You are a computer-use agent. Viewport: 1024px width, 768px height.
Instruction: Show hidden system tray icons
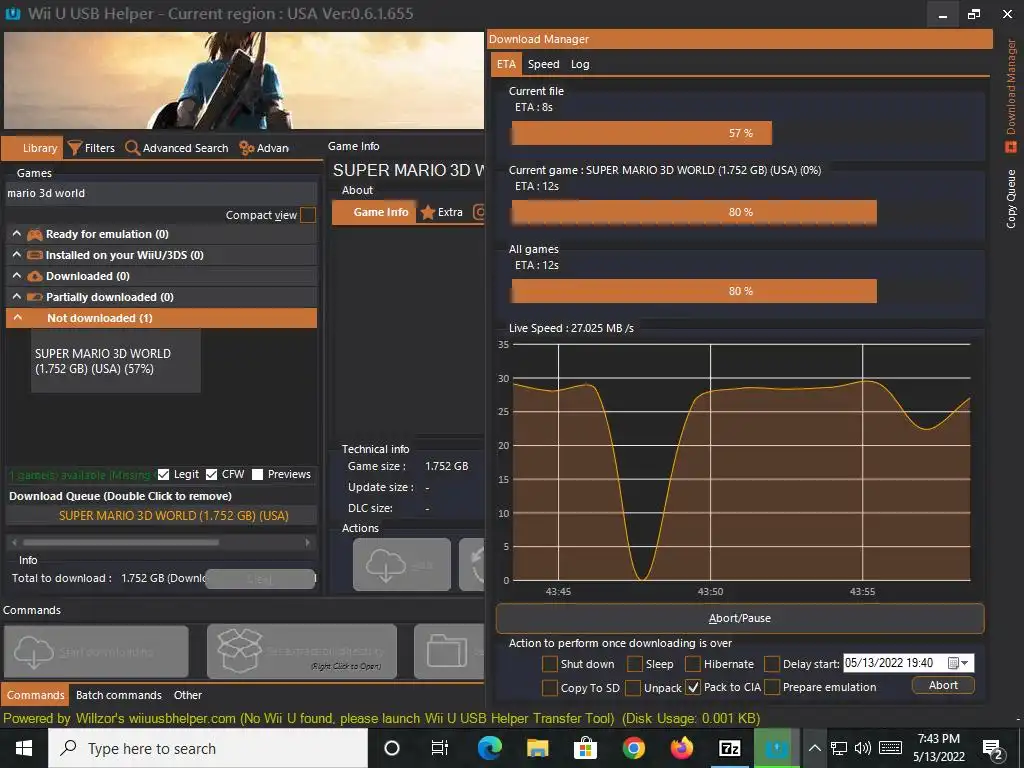point(814,748)
